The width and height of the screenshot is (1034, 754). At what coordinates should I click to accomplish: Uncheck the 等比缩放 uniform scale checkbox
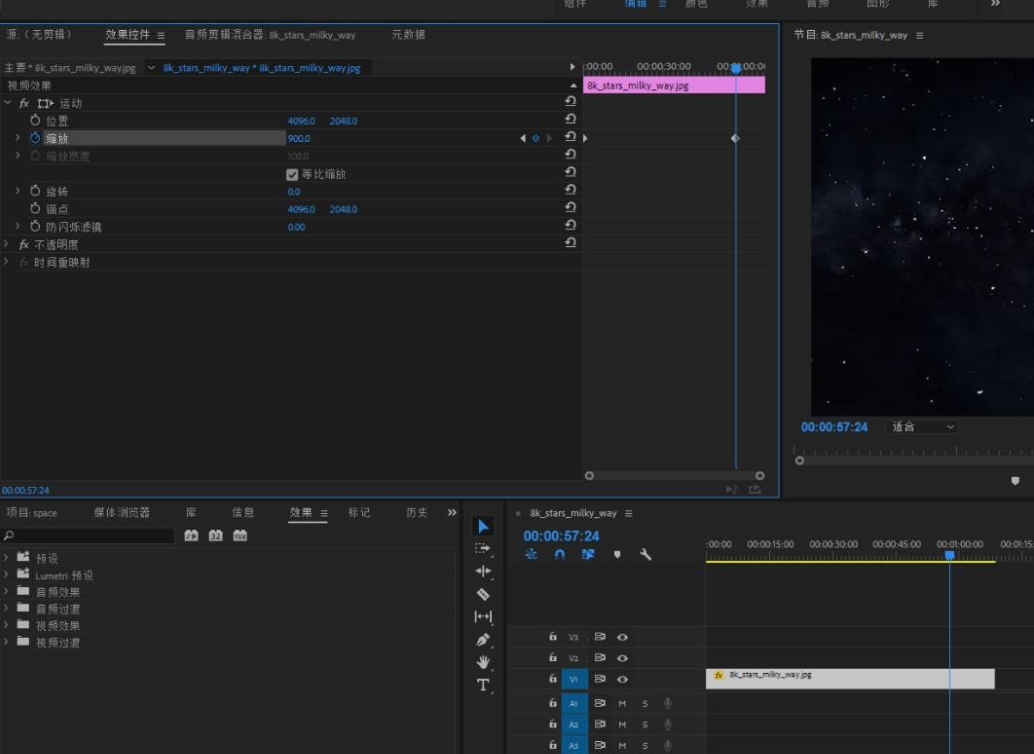[292, 174]
